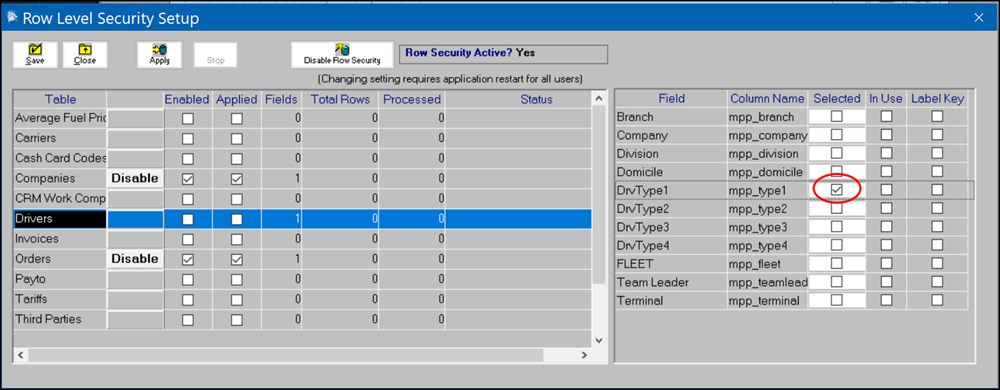Click the Column Name header
Viewport: 1000px width, 390px height.
coord(767,99)
